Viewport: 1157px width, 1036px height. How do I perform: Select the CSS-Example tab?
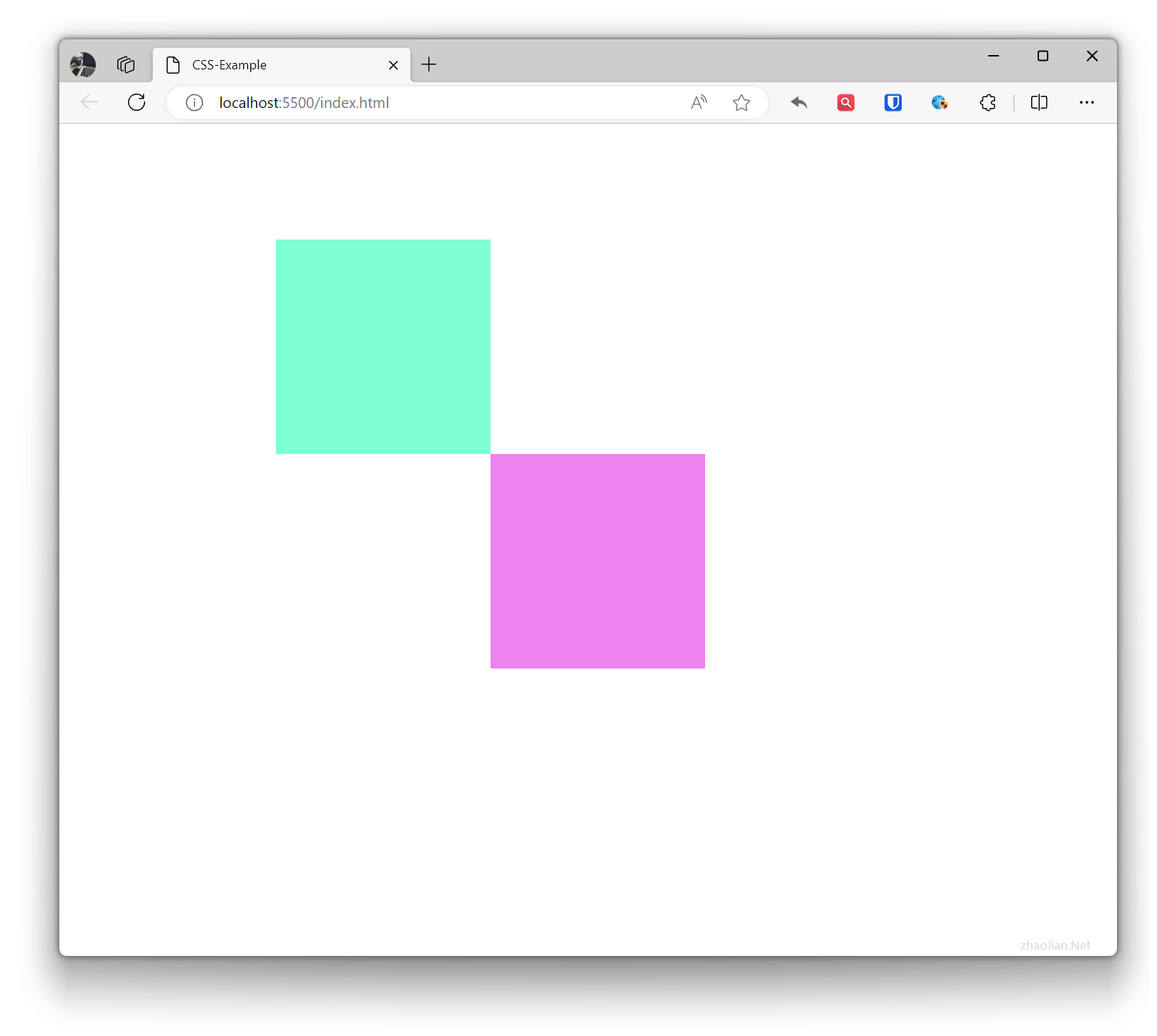(272, 65)
